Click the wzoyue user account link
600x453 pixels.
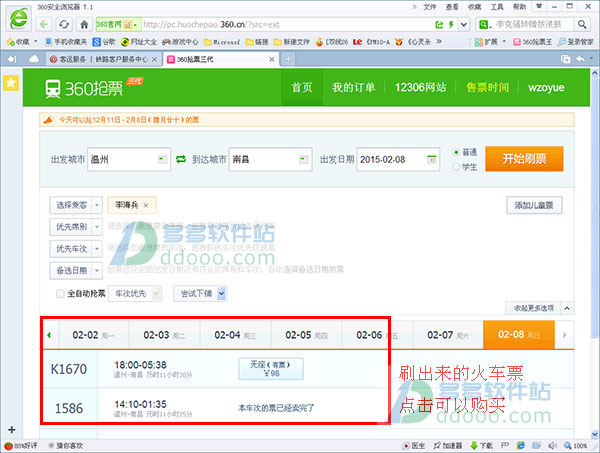[546, 87]
